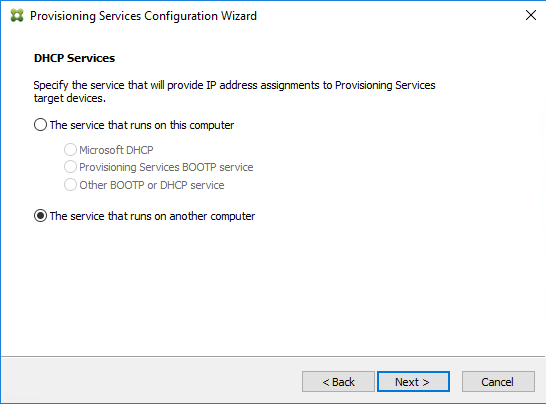The width and height of the screenshot is (546, 404).
Task: Select radio circle for service on another computer
Action: (x=40, y=216)
